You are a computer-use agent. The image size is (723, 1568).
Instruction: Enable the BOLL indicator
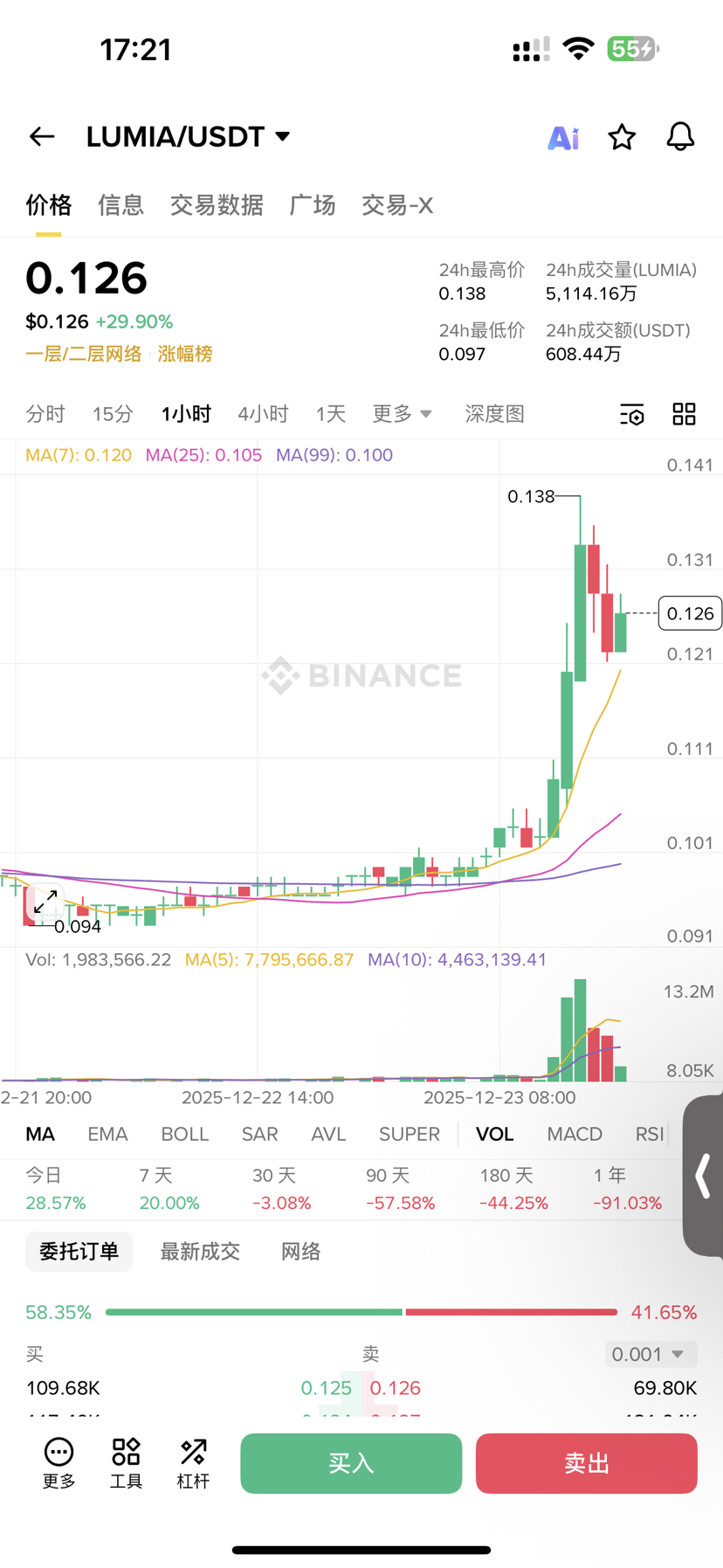(184, 1134)
